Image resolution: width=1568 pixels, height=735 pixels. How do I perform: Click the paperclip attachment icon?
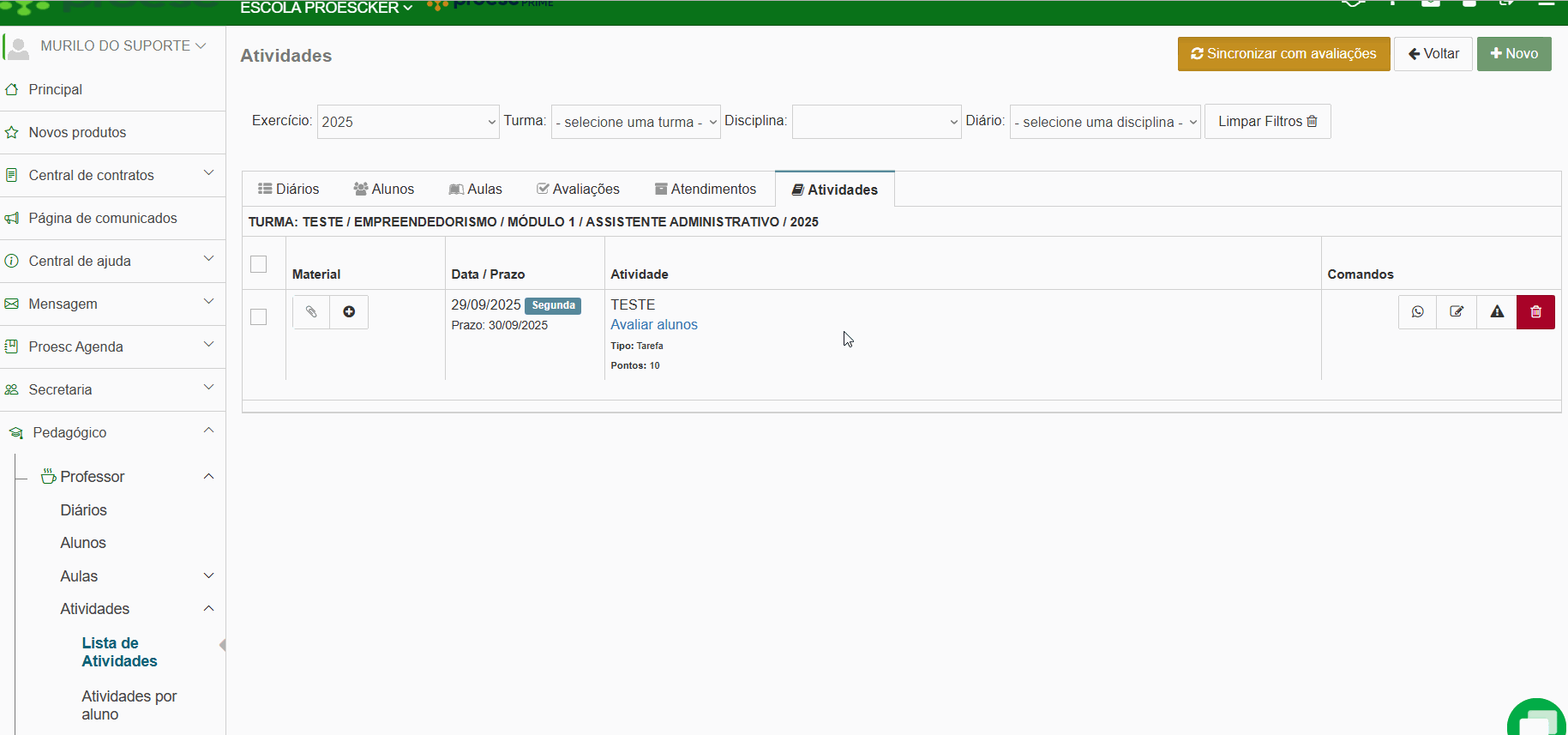point(311,312)
